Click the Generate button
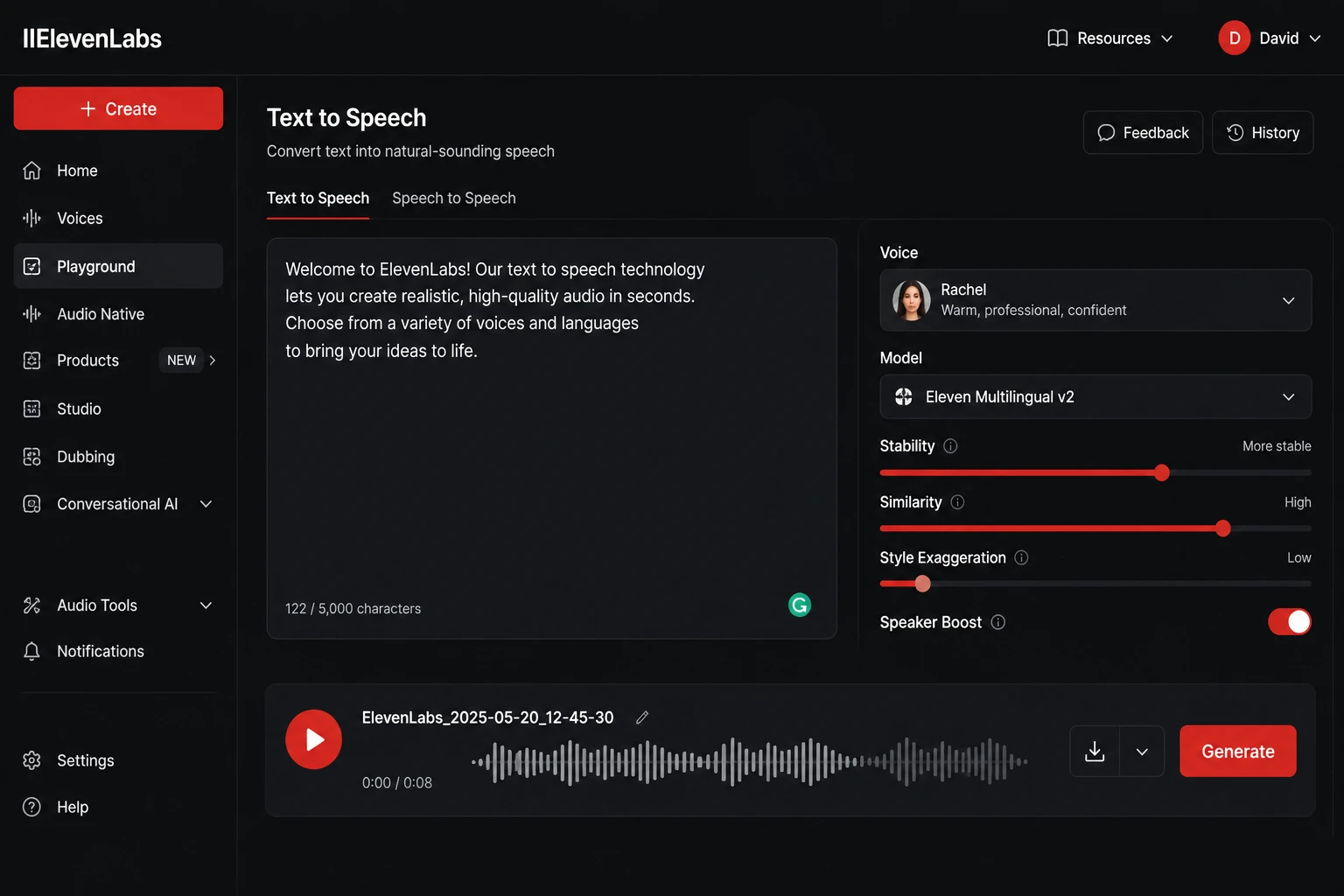The image size is (1344, 896). coord(1238,751)
